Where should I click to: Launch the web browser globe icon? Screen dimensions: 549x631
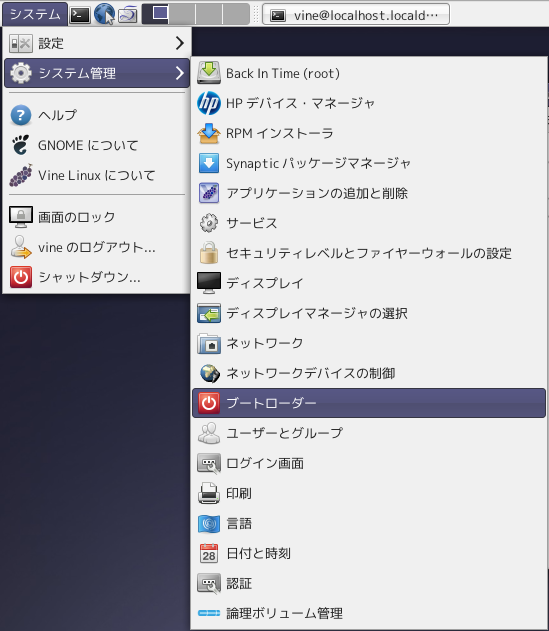[x=104, y=14]
